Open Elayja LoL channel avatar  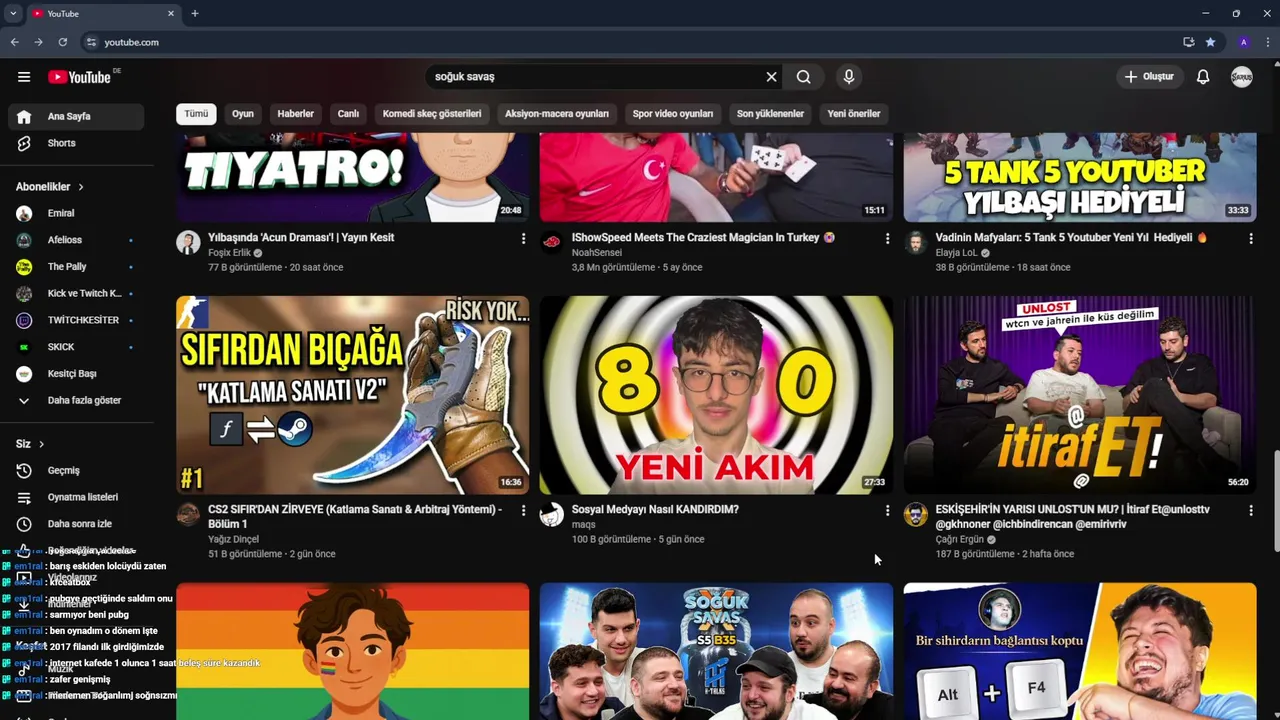(916, 243)
